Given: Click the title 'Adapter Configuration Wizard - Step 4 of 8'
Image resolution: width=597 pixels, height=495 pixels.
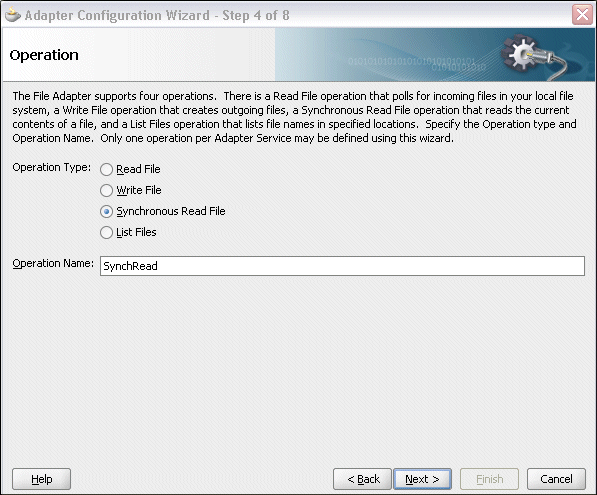Looking at the screenshot, I should click(x=157, y=15).
